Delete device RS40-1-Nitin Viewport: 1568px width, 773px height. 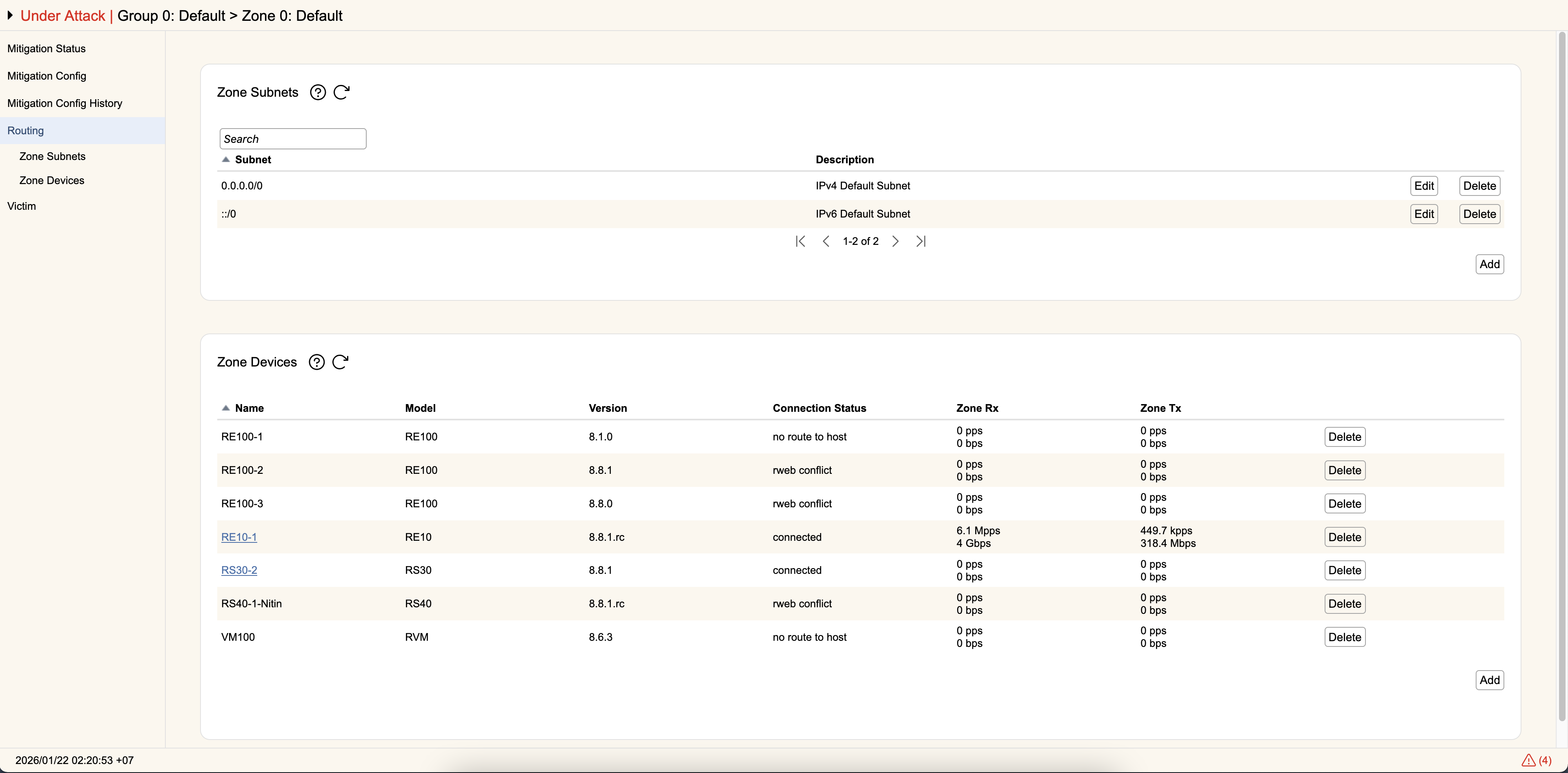(x=1345, y=604)
